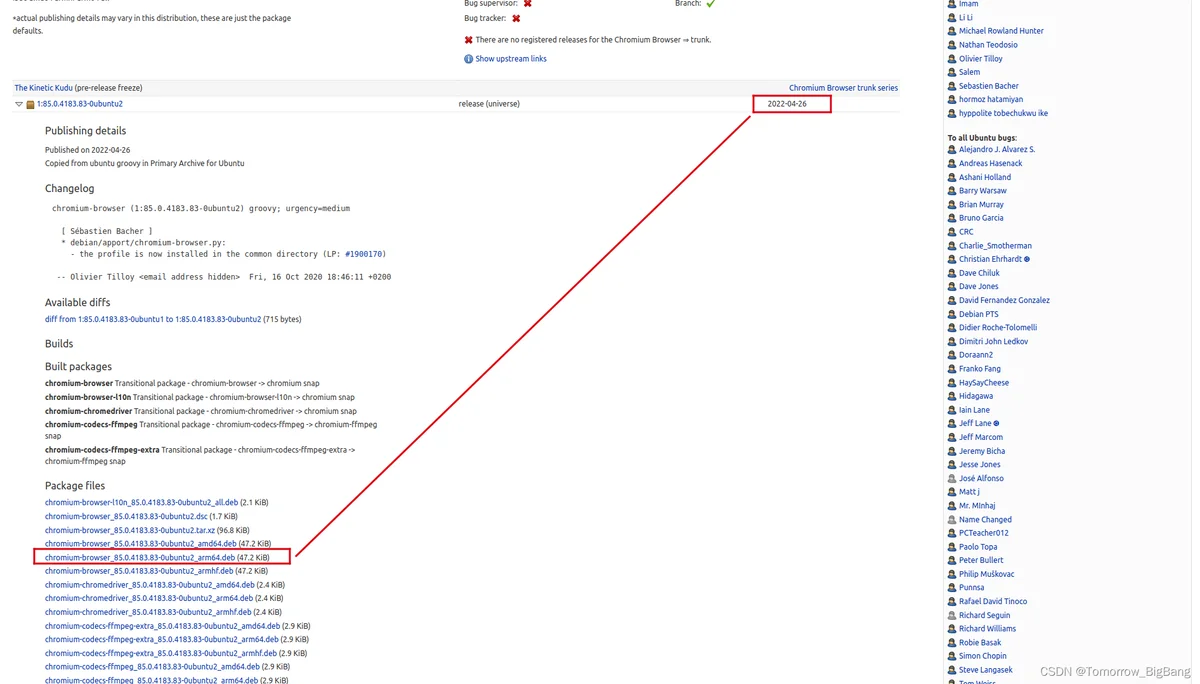The image size is (1200, 684).
Task: Click the person icon next to Olivier Tilloy
Action: [x=952, y=59]
